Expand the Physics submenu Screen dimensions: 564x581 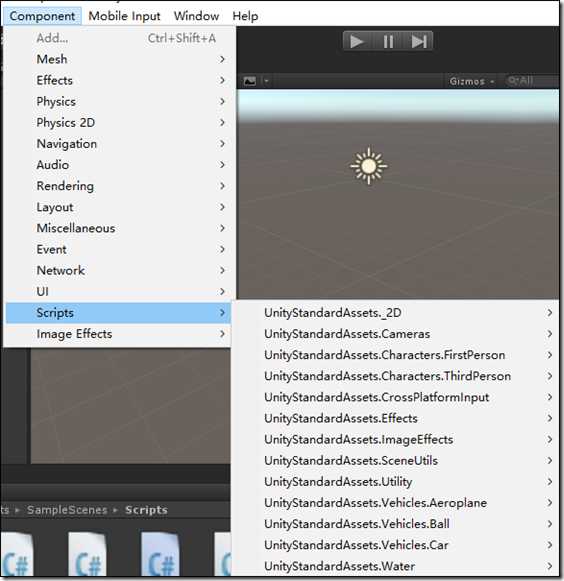click(x=118, y=101)
